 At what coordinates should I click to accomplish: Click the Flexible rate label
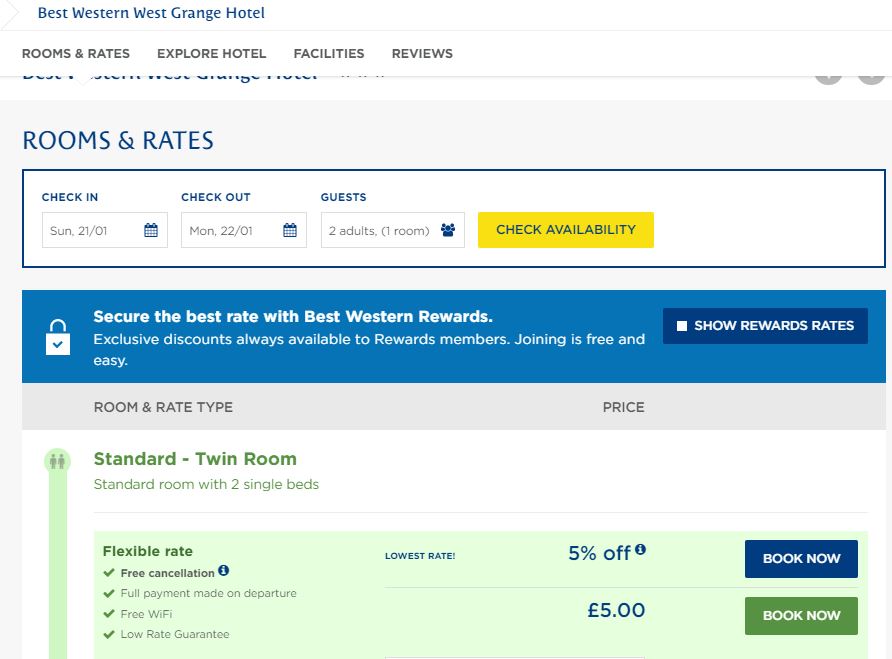pos(148,551)
